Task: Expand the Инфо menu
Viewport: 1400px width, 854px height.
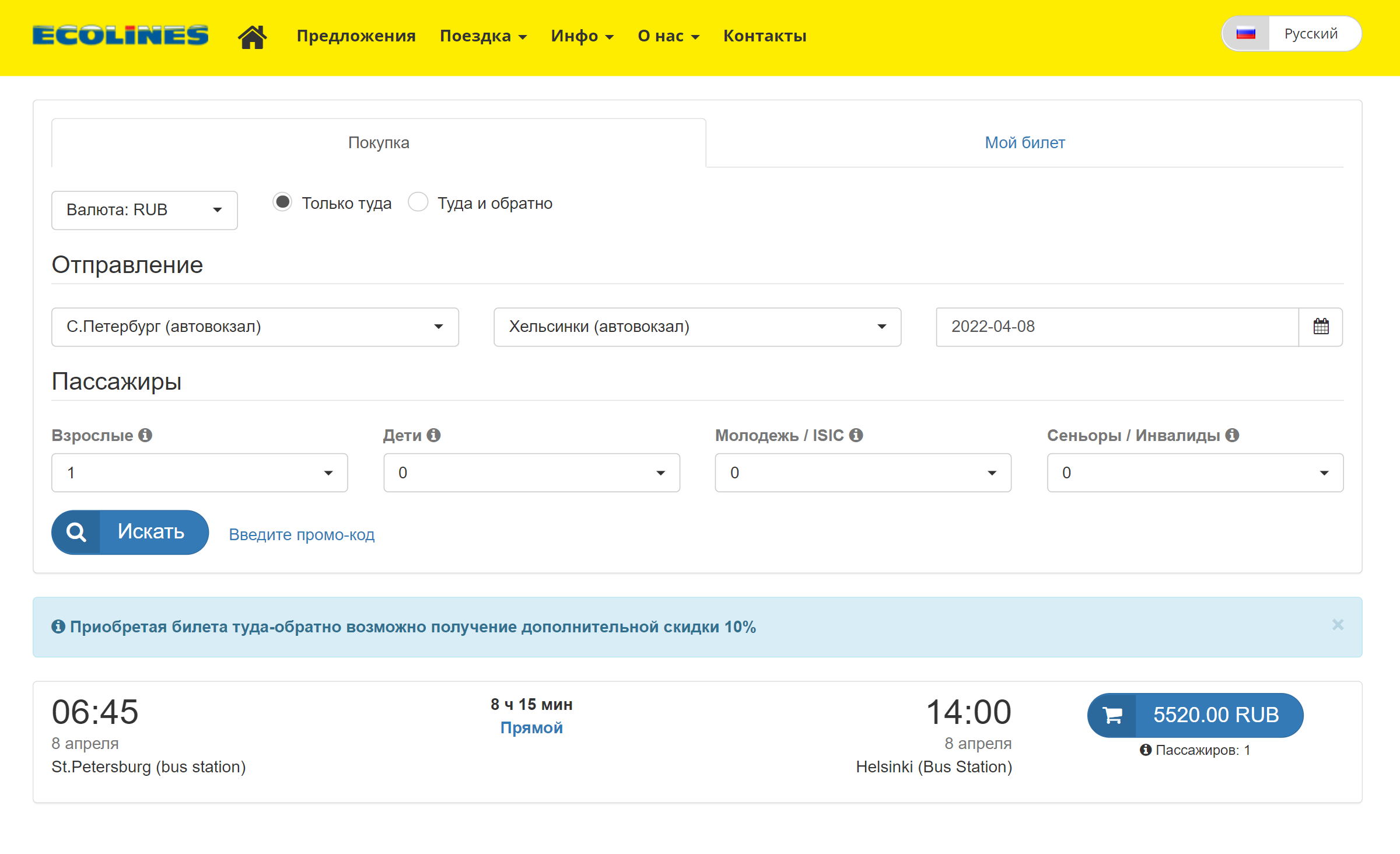Action: [x=582, y=36]
